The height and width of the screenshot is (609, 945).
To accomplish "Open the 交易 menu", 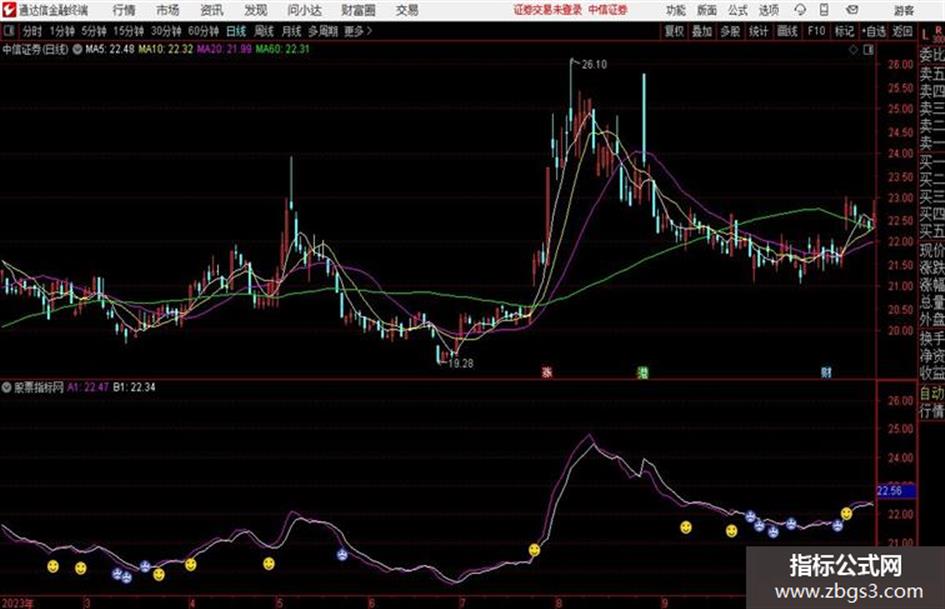I will pyautogui.click(x=407, y=10).
